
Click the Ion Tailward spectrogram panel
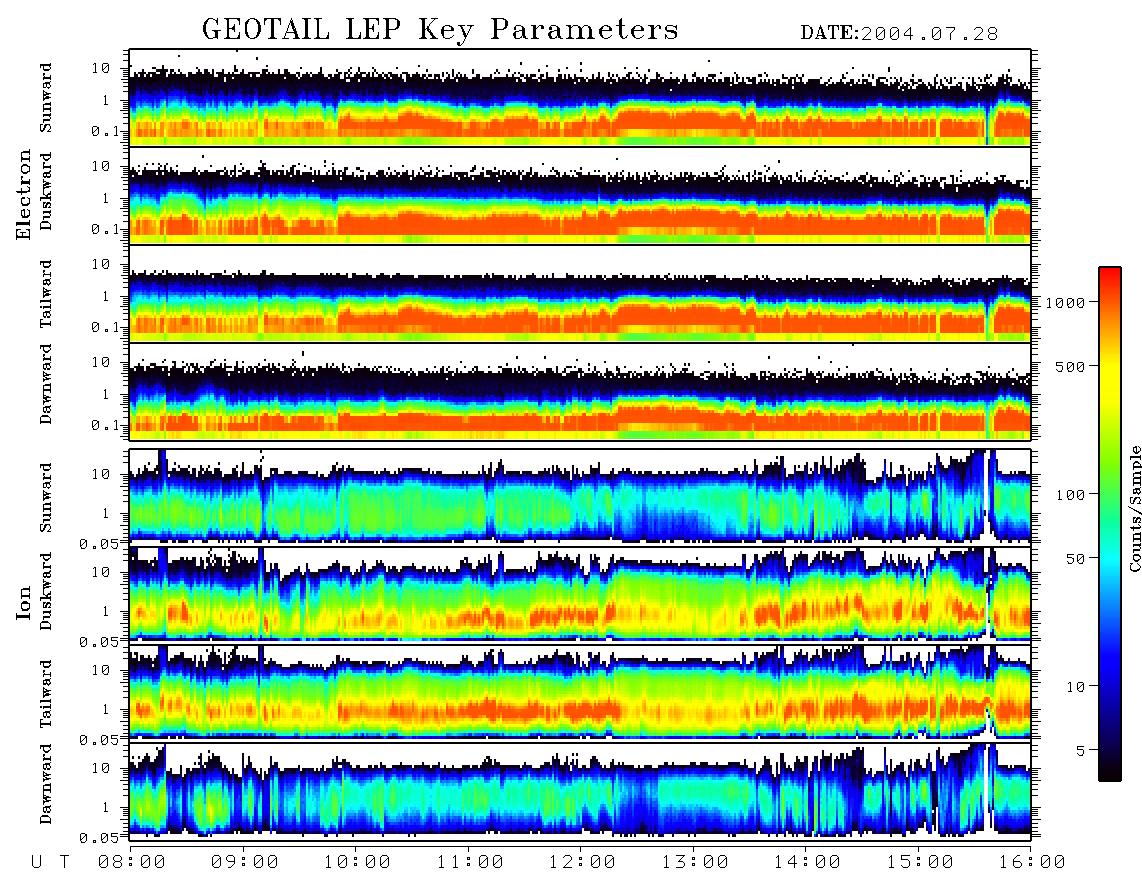click(580, 692)
